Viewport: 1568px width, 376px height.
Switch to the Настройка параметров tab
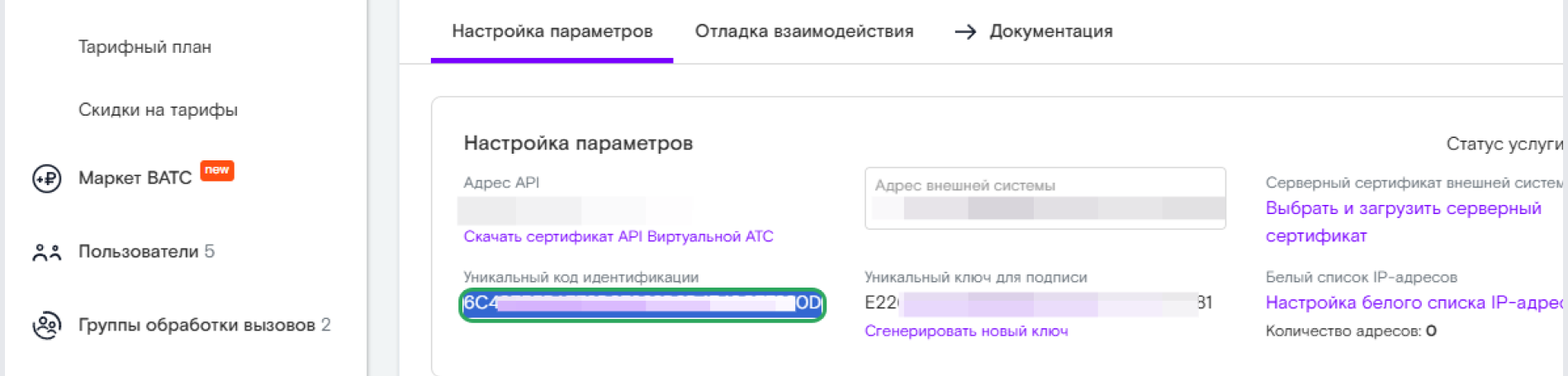coord(552,32)
